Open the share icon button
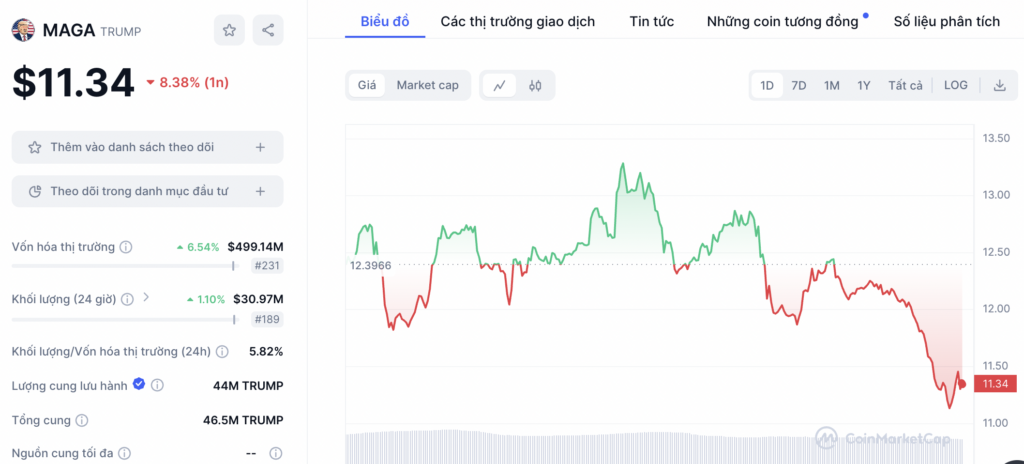The height and width of the screenshot is (464, 1024). click(x=268, y=30)
